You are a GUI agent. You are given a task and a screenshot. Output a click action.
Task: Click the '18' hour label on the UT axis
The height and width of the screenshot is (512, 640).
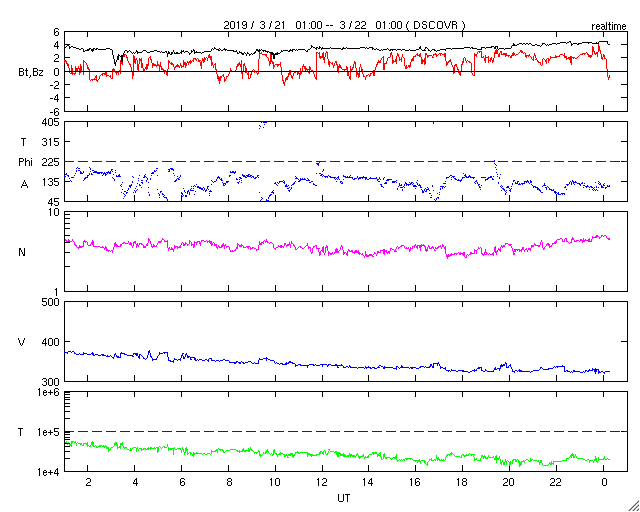[462, 483]
